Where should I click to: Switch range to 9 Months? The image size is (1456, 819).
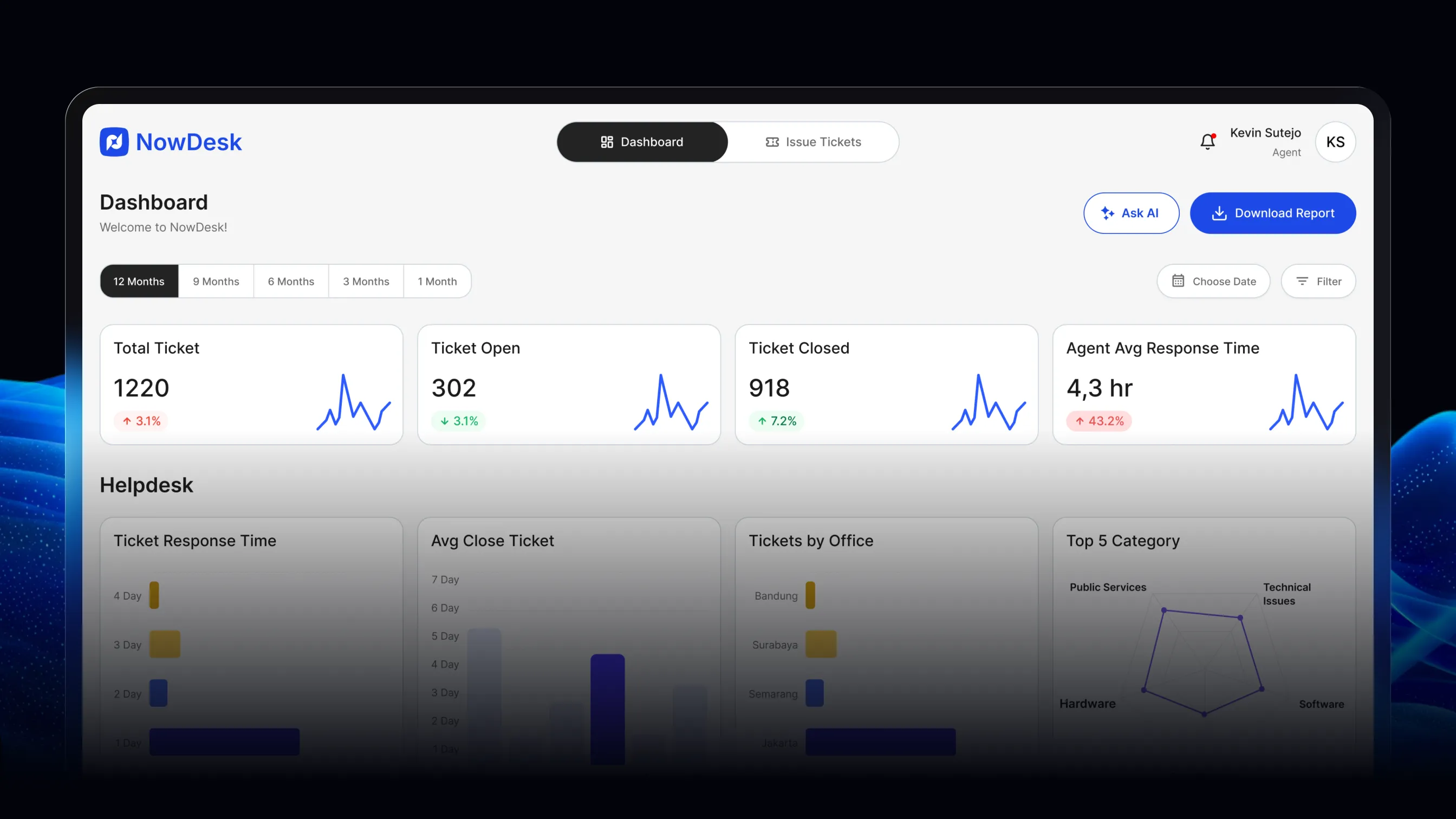(x=216, y=282)
